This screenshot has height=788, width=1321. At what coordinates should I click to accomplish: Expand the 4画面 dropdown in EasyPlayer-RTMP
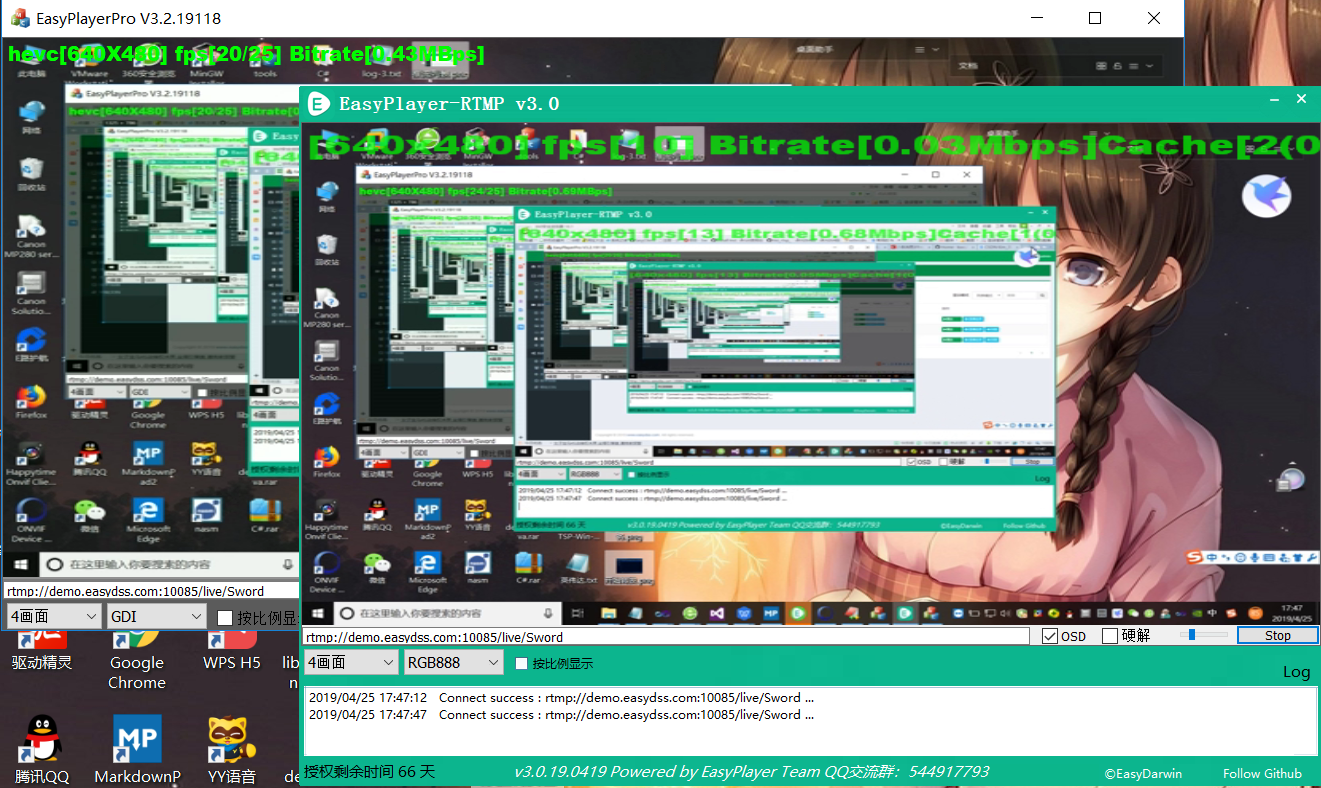351,662
